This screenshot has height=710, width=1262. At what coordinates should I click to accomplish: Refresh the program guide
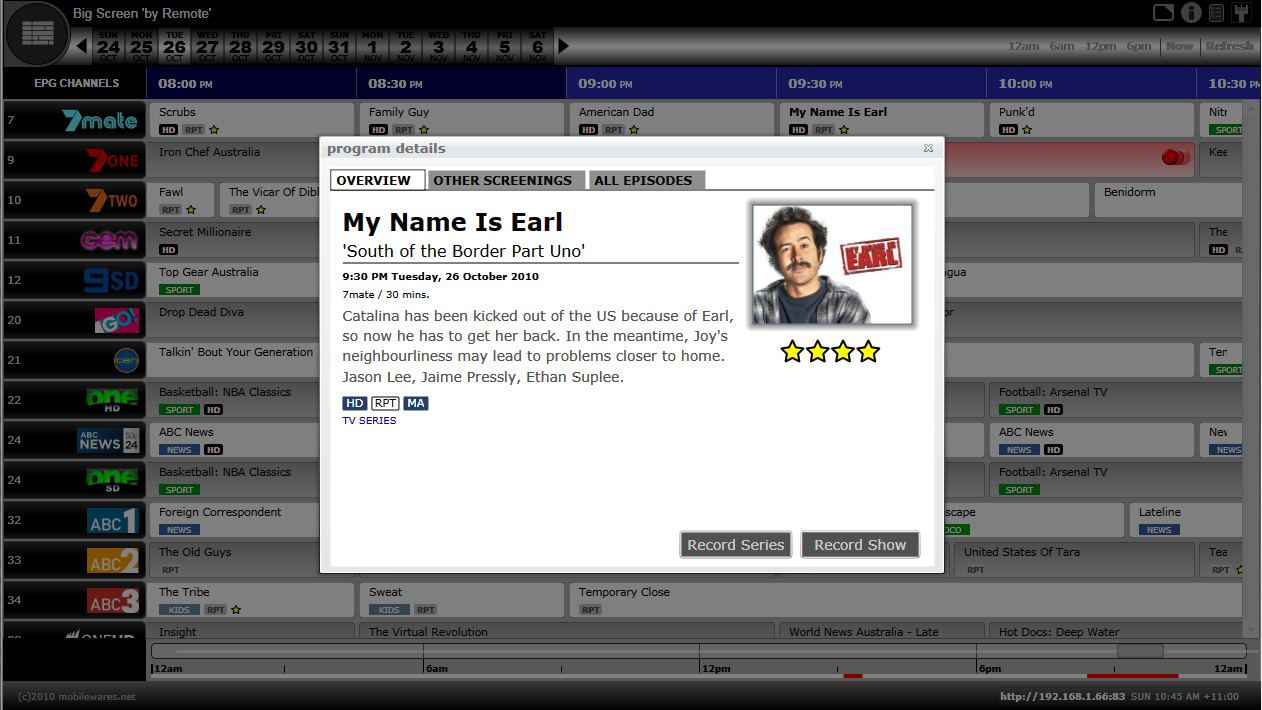(1229, 46)
